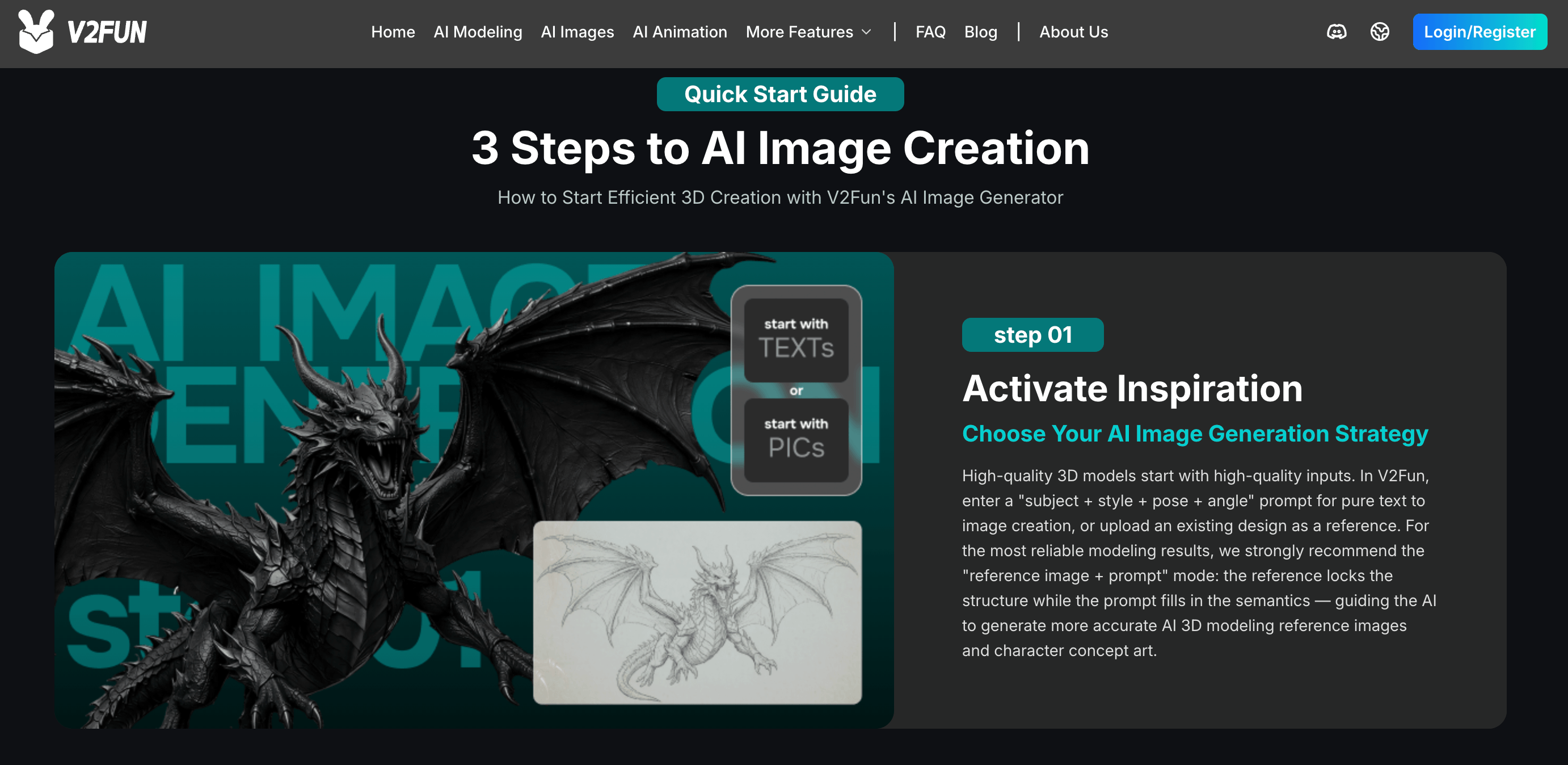Screen dimensions: 1568x765
Task: Open the dragon pencil sketch thumbnail
Action: [x=697, y=613]
